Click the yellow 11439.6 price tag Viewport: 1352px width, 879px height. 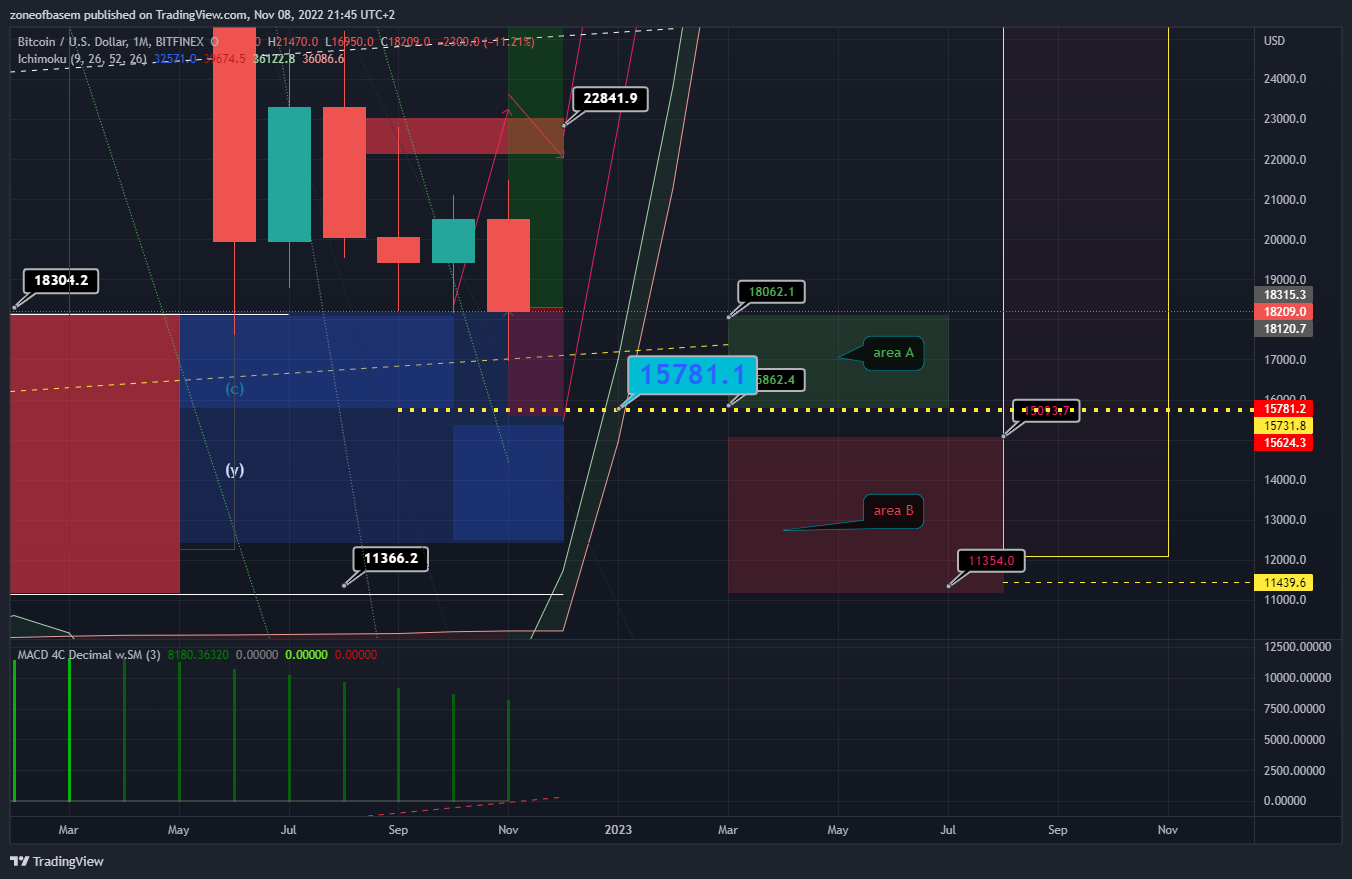click(1283, 582)
